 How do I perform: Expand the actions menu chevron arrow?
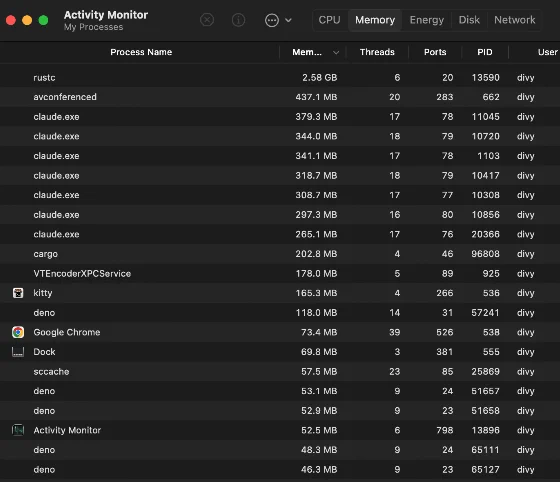[x=289, y=20]
